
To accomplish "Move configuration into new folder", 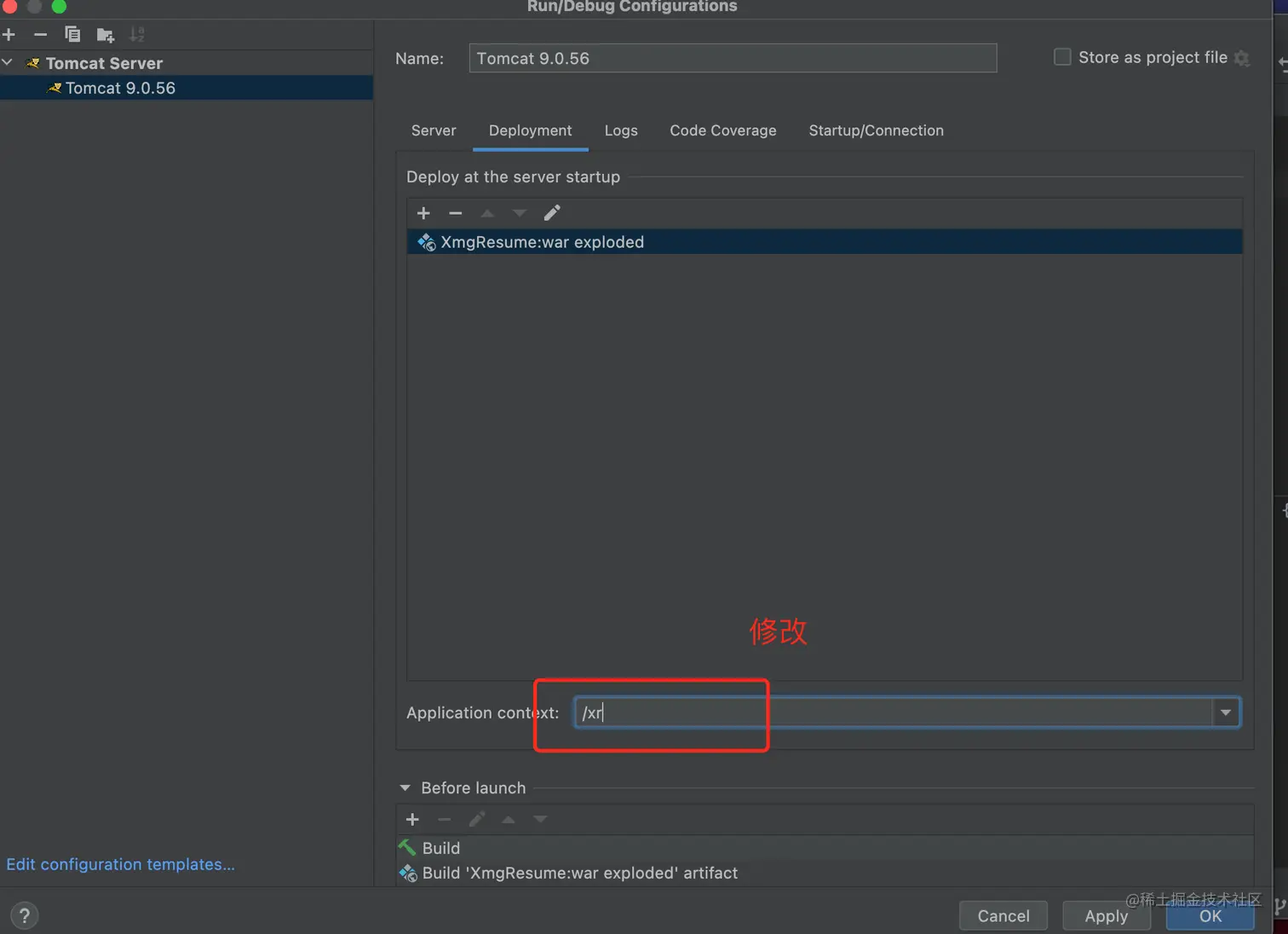I will [105, 35].
